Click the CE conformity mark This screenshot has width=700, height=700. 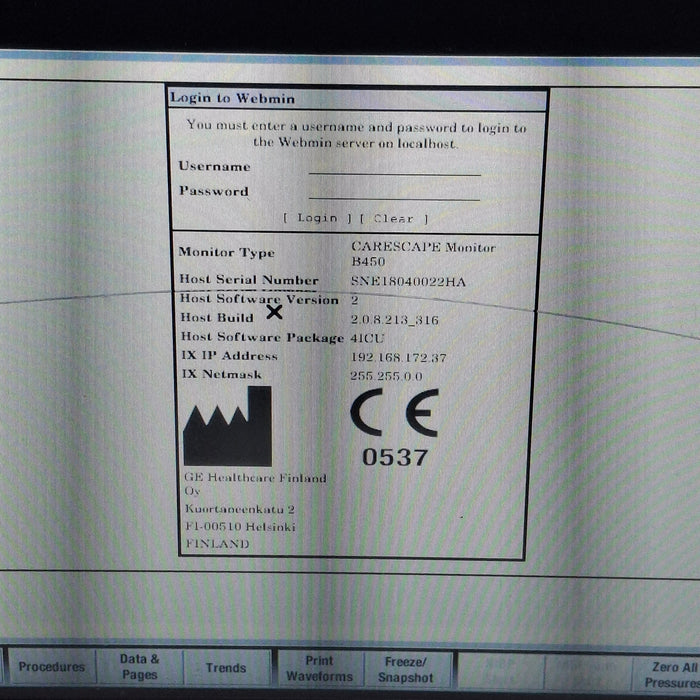point(395,412)
